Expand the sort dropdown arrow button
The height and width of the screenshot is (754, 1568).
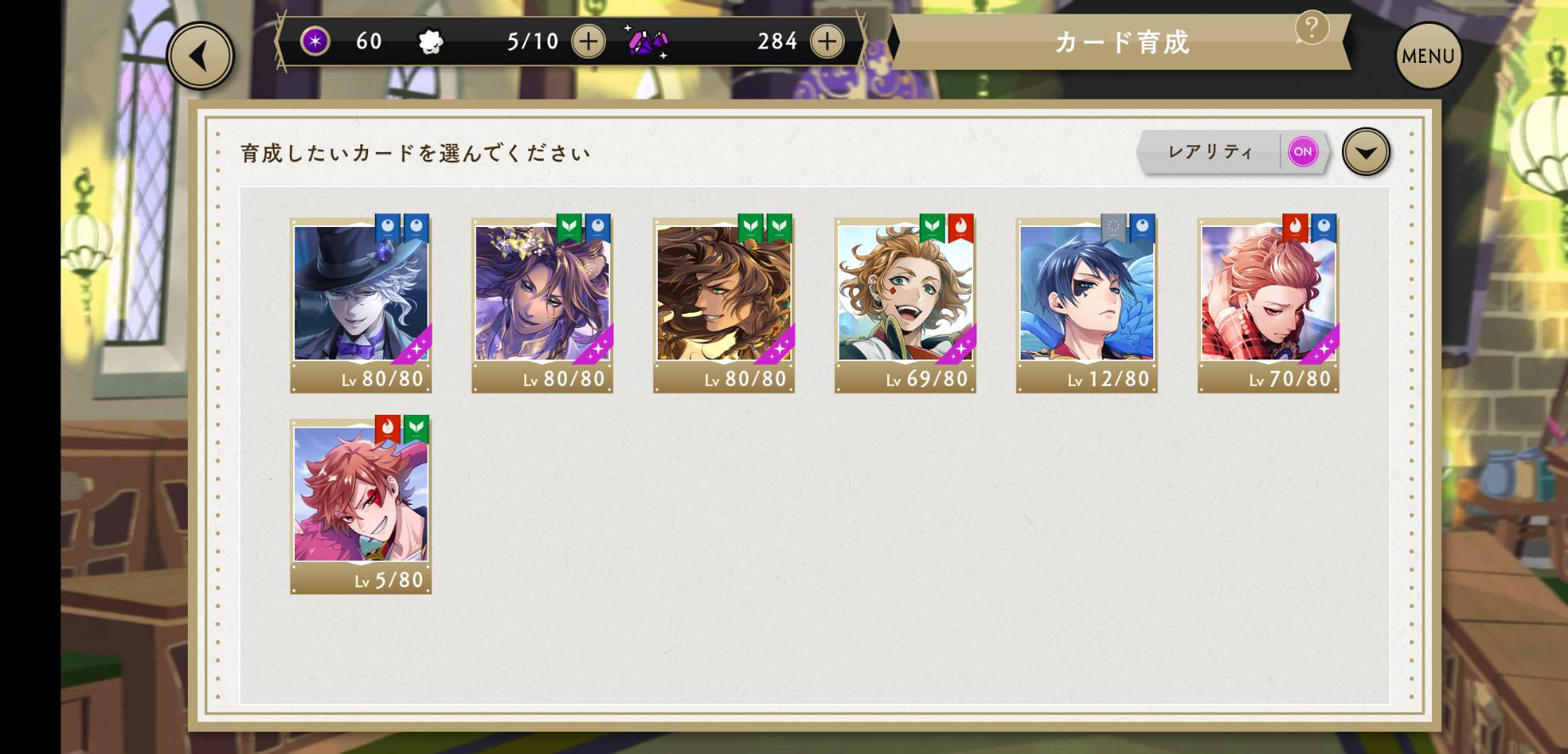(x=1366, y=152)
